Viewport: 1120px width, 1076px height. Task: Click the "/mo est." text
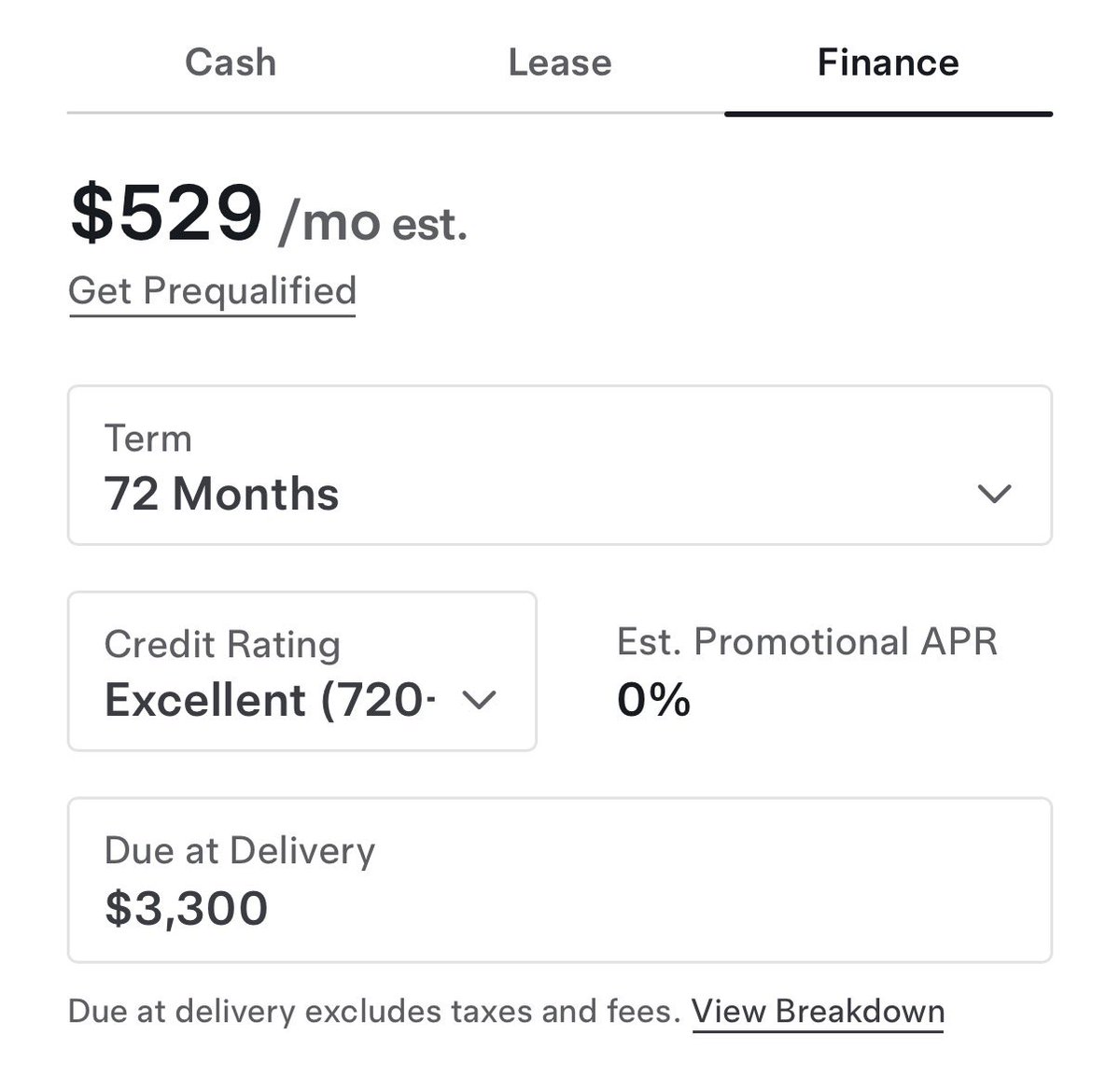pyautogui.click(x=373, y=224)
